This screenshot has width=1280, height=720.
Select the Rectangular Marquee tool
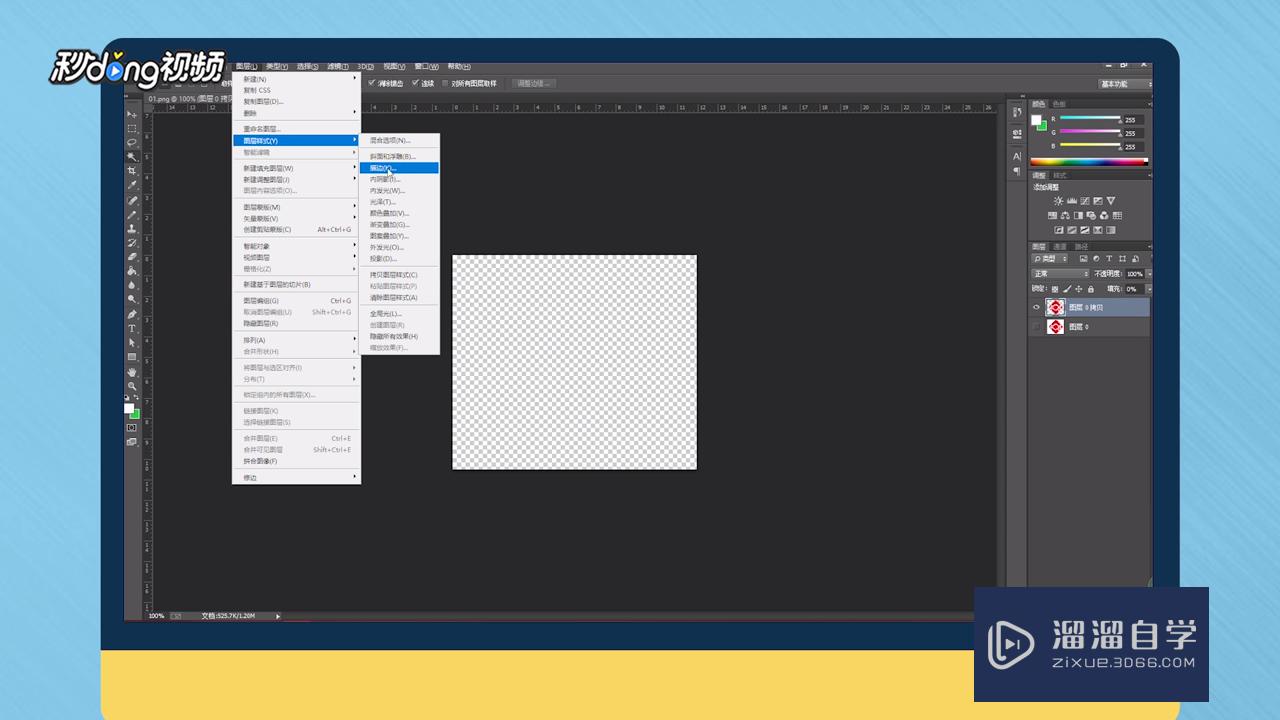point(131,129)
